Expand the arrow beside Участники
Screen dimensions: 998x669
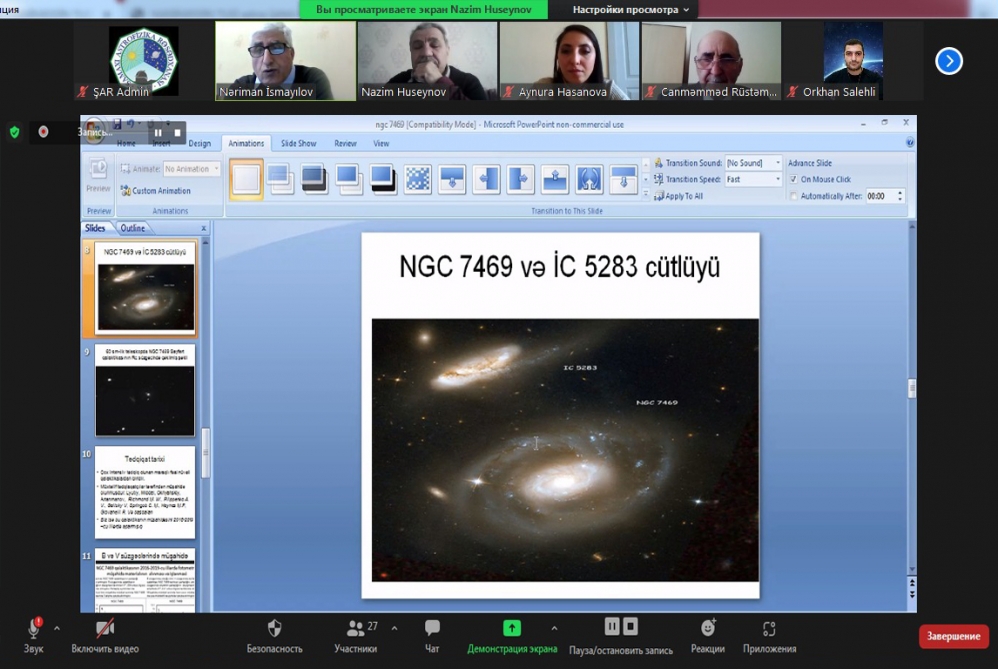[x=395, y=628]
